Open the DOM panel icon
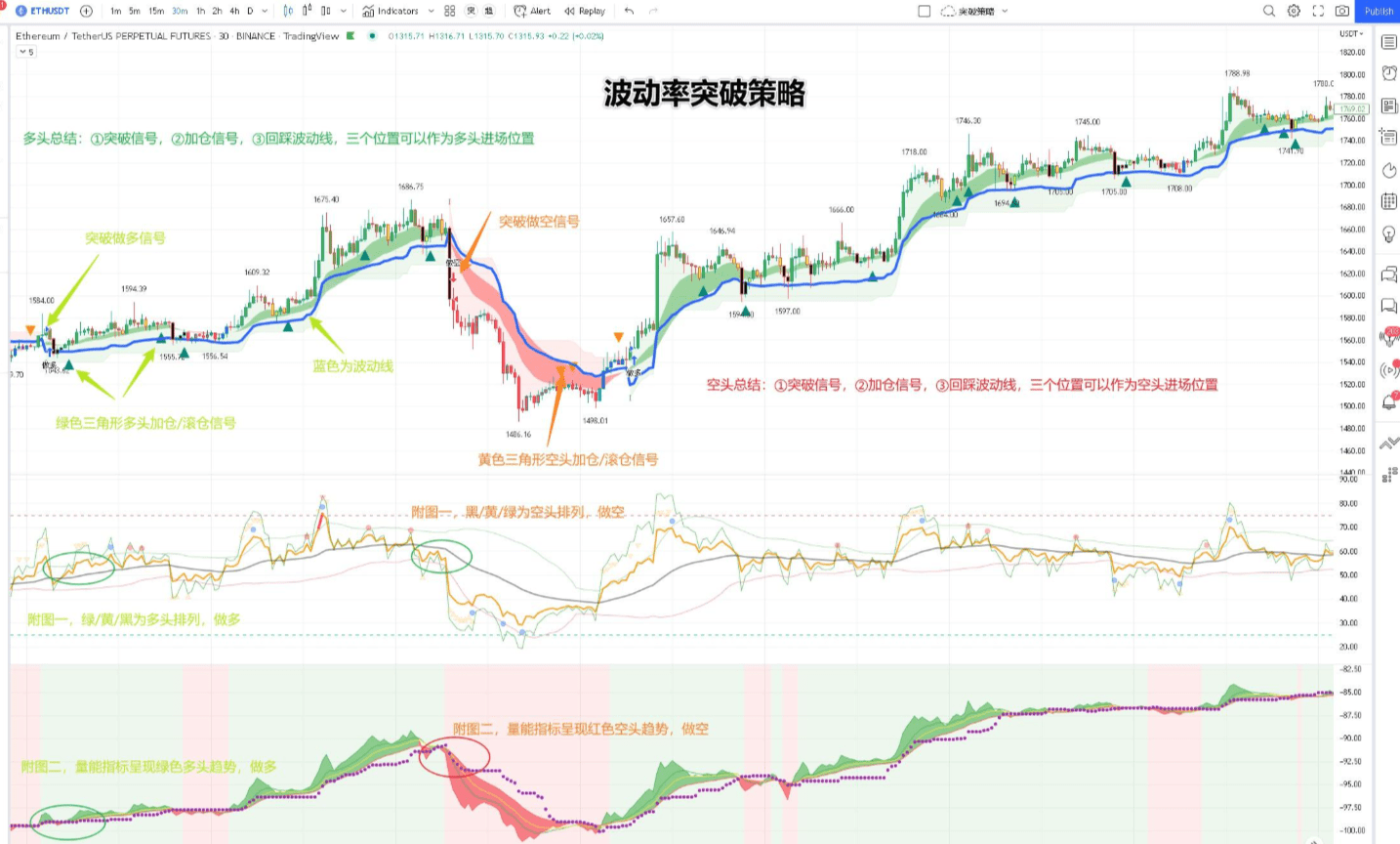The height and width of the screenshot is (844, 1400). tap(1389, 475)
